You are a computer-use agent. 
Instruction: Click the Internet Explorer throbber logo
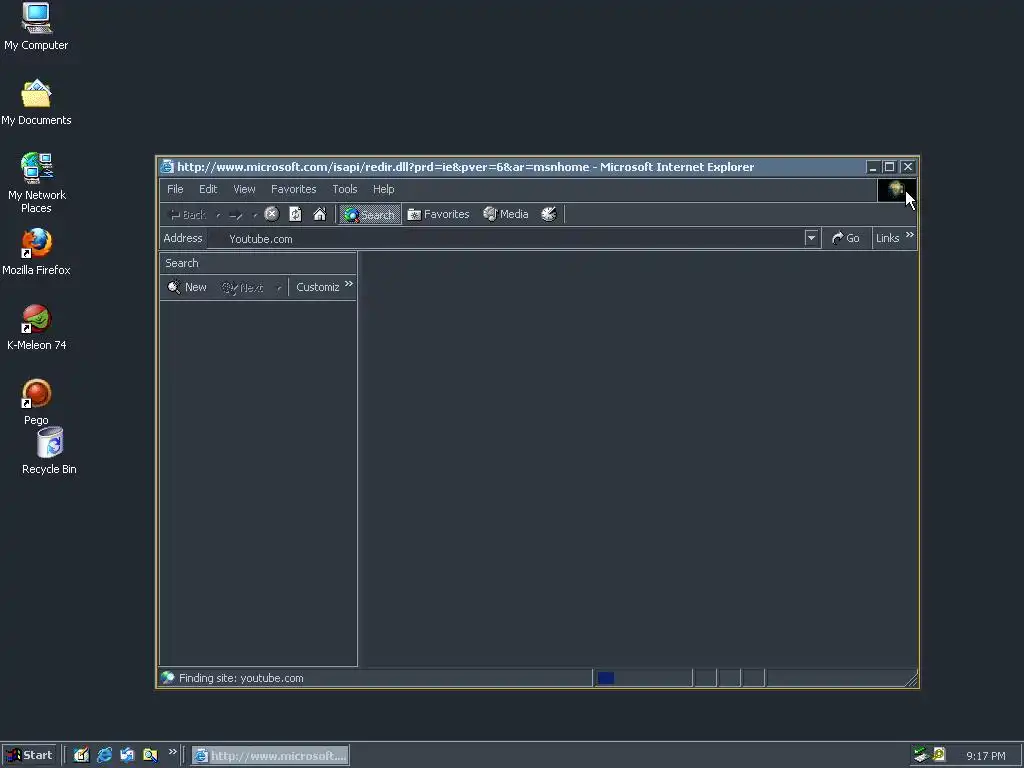coord(896,190)
